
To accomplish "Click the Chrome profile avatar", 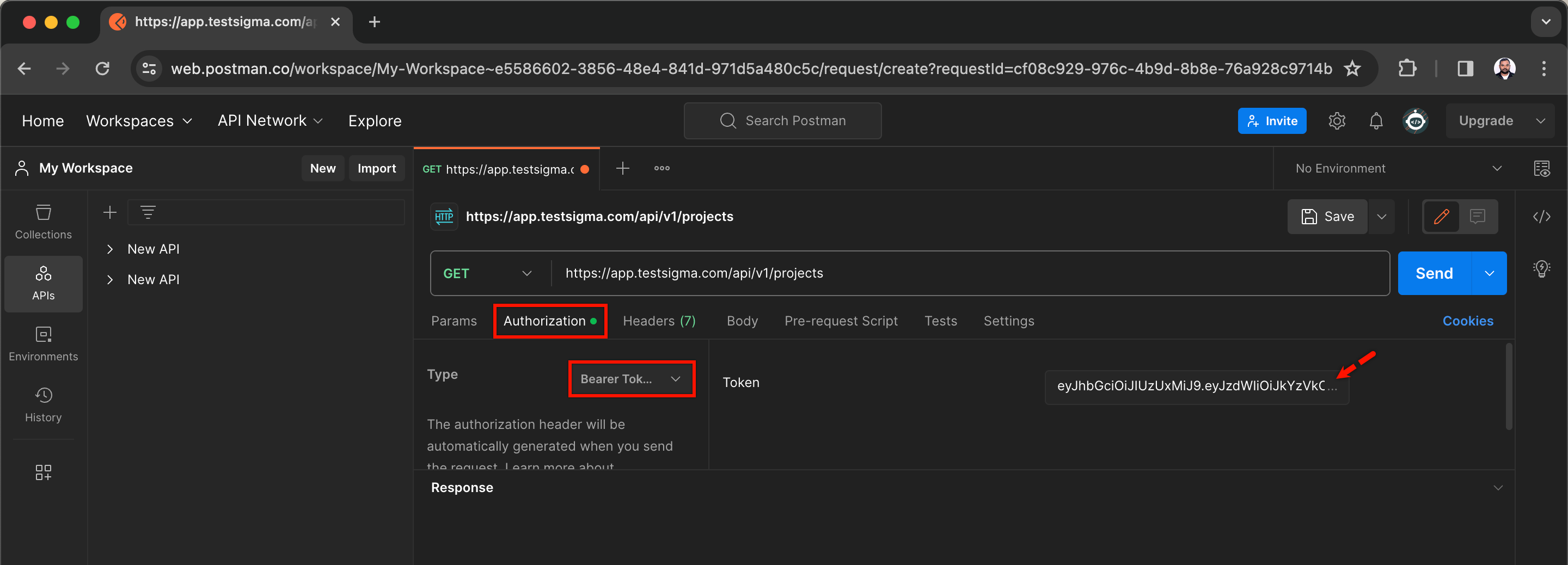I will click(1504, 69).
